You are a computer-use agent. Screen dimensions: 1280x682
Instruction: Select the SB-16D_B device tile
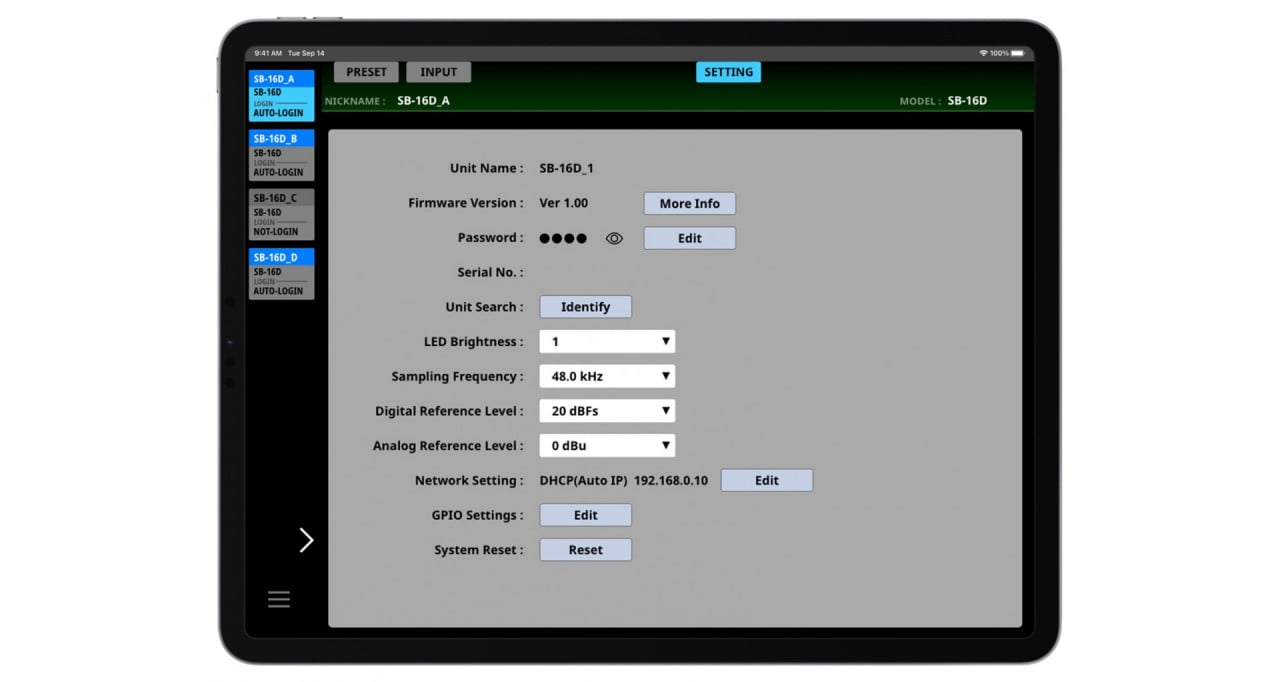click(x=281, y=155)
